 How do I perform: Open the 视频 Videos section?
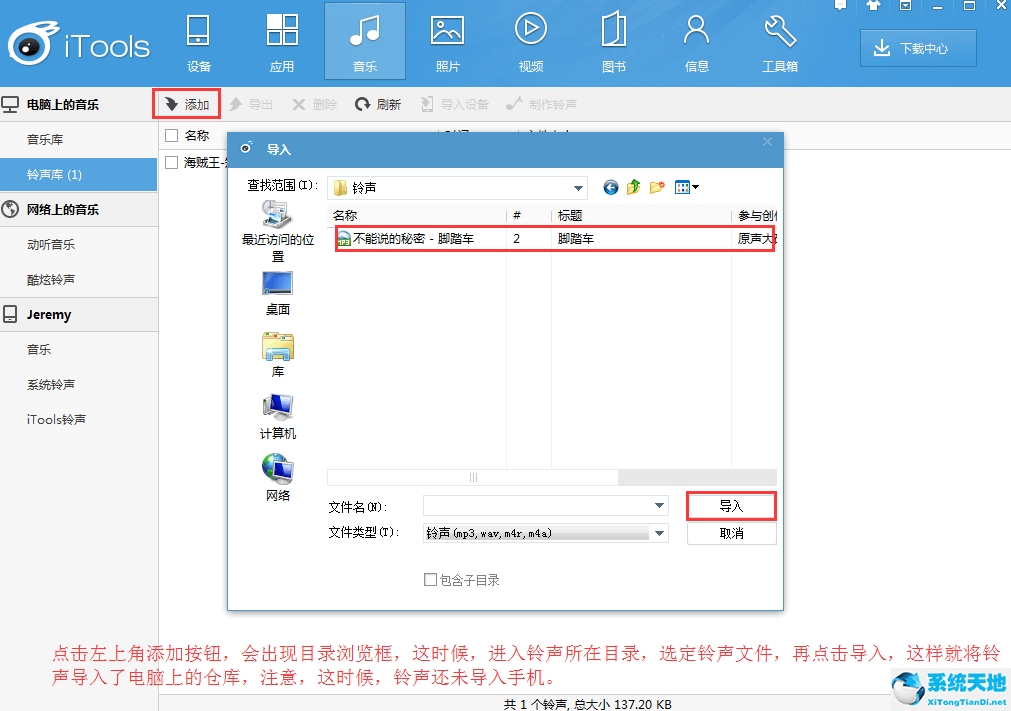(x=530, y=40)
